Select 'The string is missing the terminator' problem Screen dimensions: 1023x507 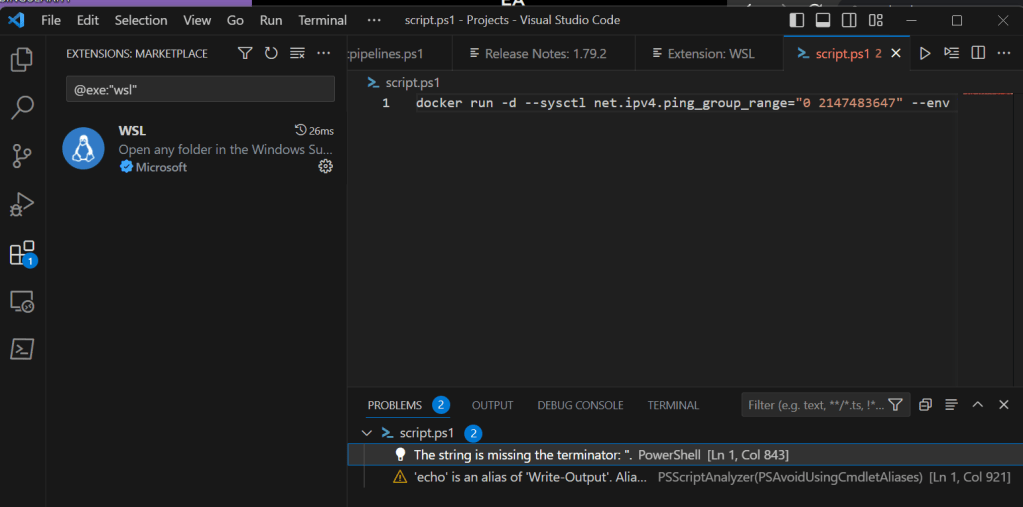click(685, 455)
